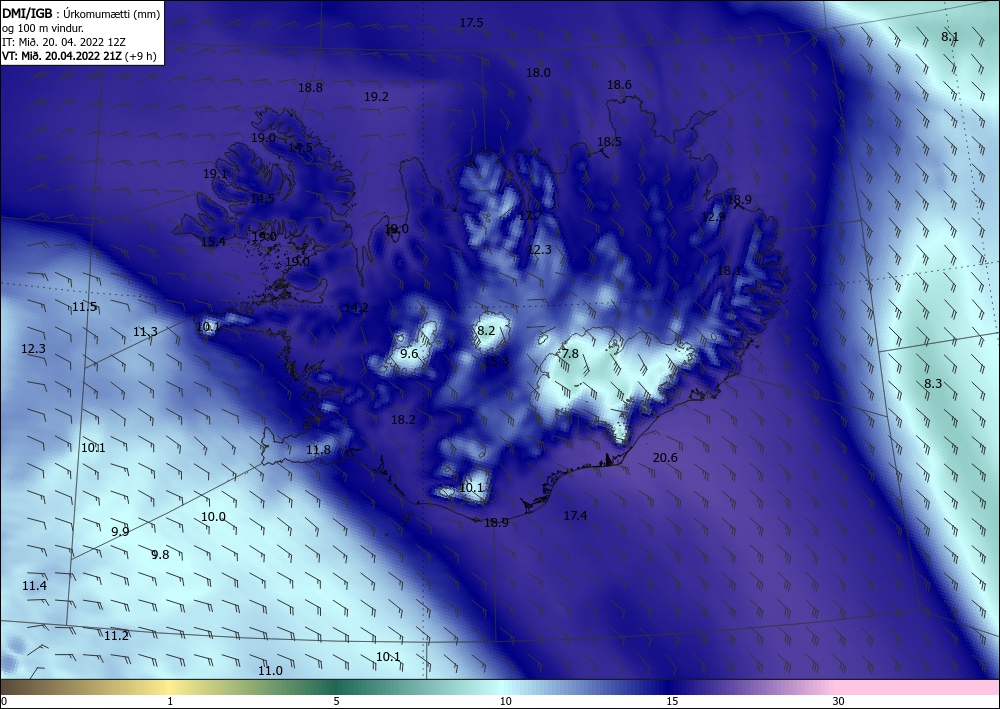The width and height of the screenshot is (1000, 709).
Task: Click the 30 tick on the color scale
Action: tap(839, 702)
